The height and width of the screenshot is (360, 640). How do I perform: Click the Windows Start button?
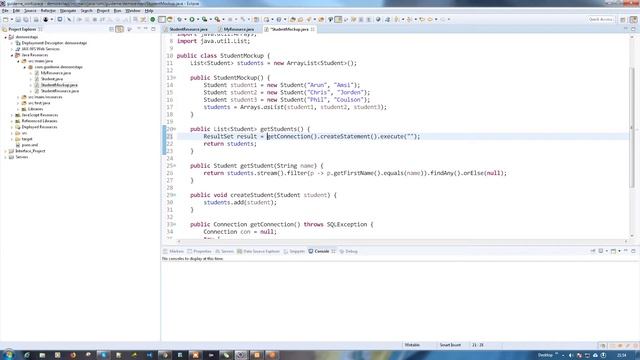8,355
